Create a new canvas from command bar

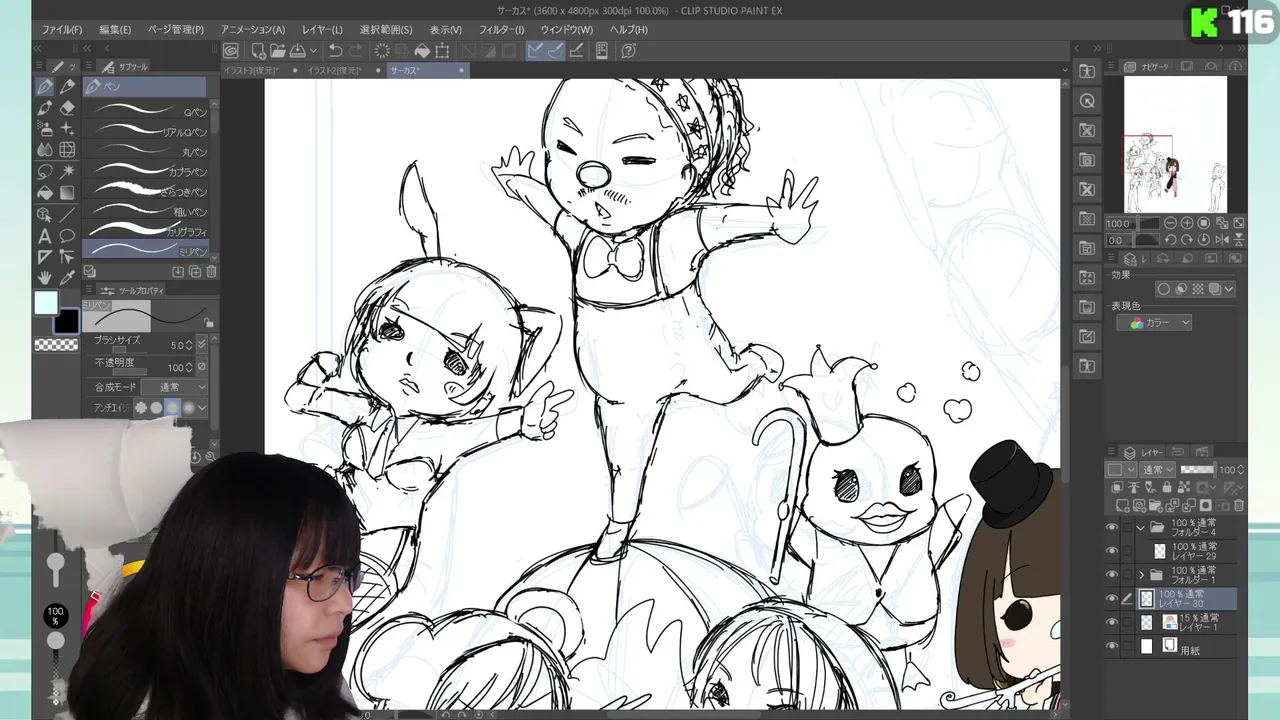pos(258,51)
